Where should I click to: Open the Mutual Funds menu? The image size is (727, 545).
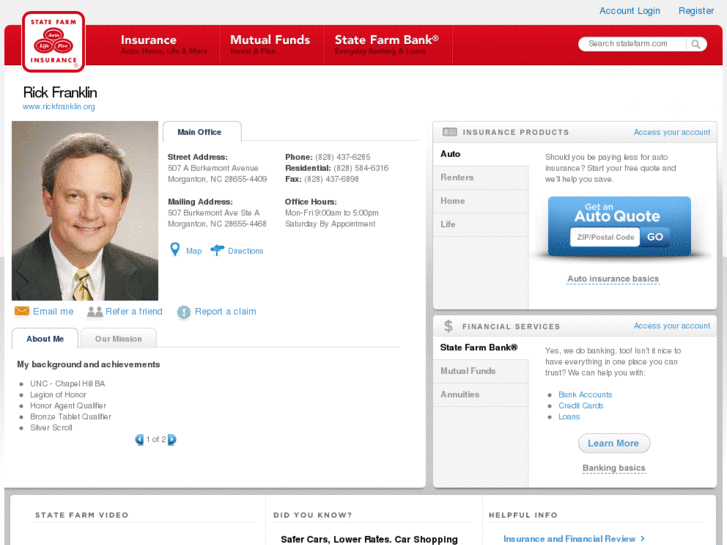point(270,45)
